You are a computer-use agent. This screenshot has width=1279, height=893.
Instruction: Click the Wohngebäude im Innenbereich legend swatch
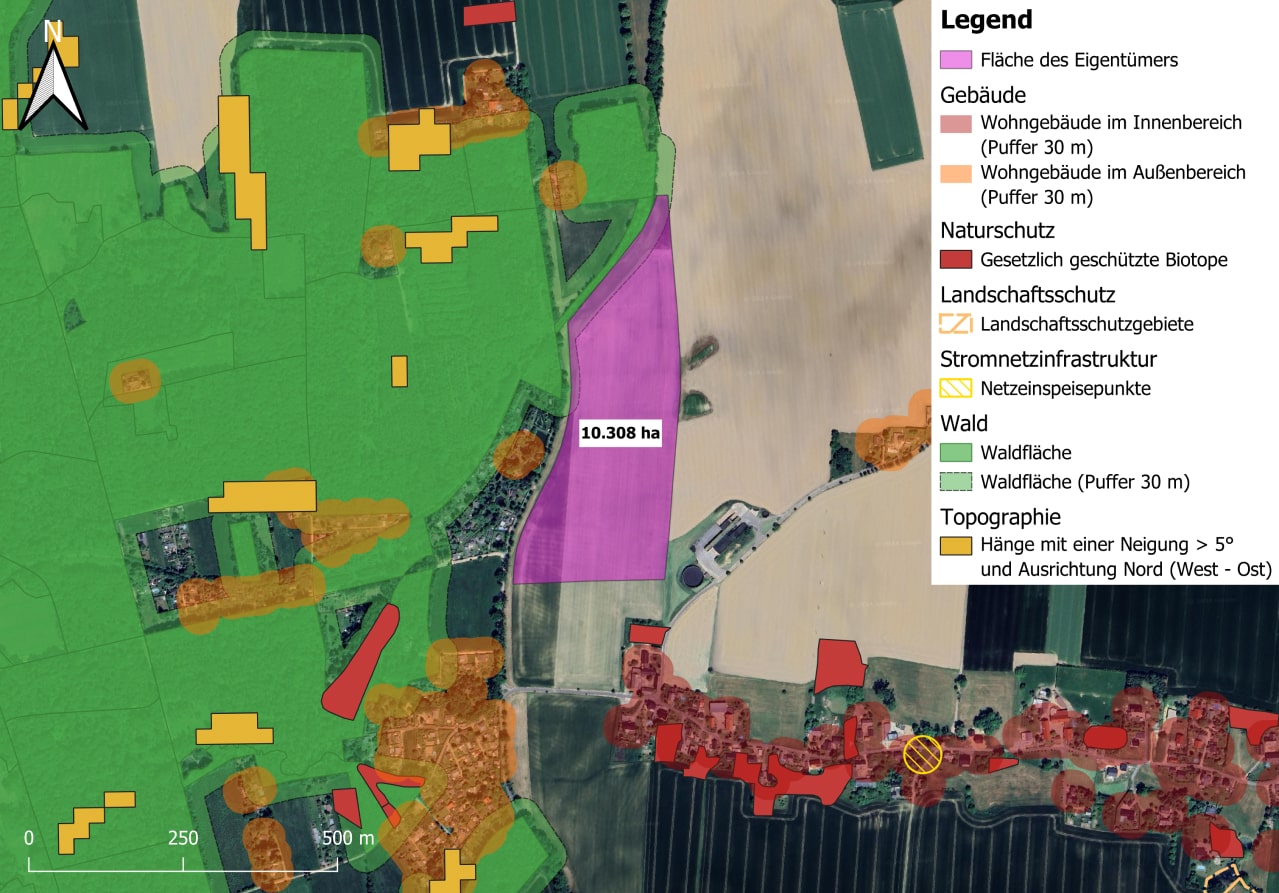point(956,123)
